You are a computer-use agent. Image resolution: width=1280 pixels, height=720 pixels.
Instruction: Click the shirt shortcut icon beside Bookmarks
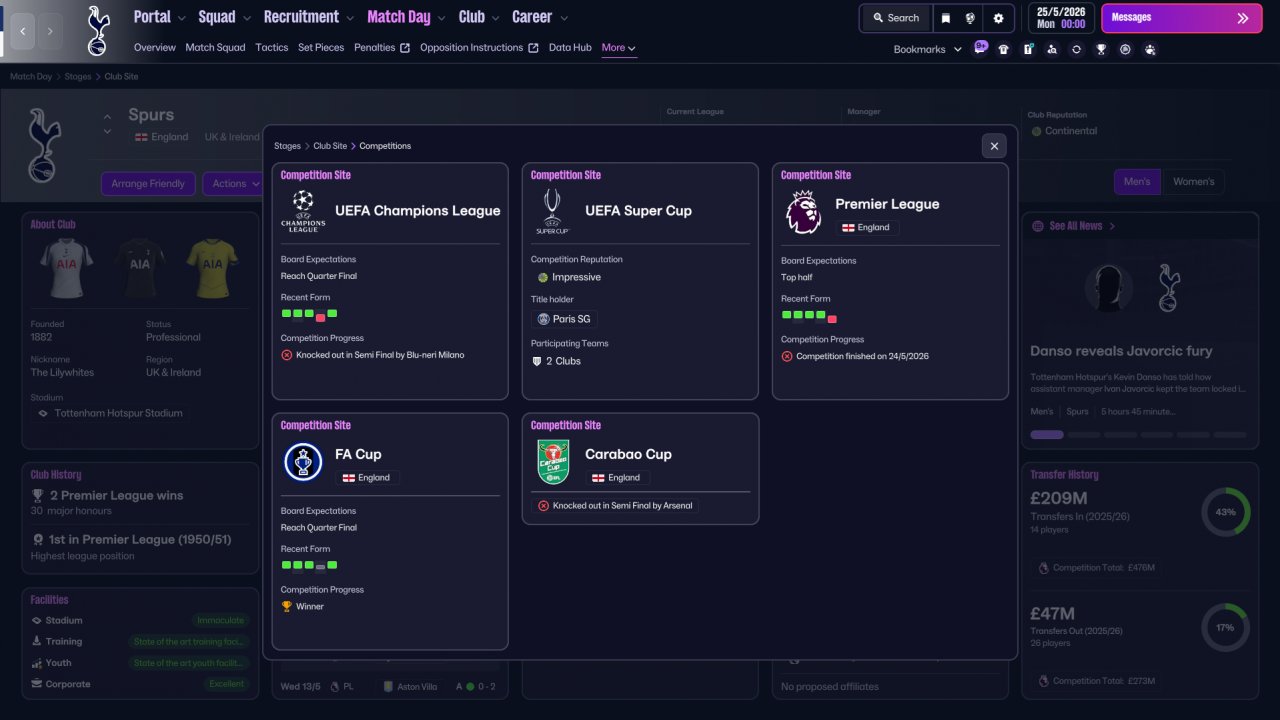pos(1004,49)
